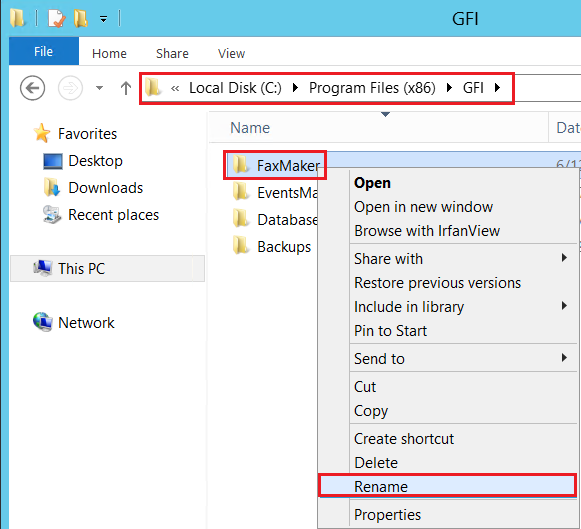The image size is (581, 529).
Task: Click the Back navigation arrow
Action: 33,88
